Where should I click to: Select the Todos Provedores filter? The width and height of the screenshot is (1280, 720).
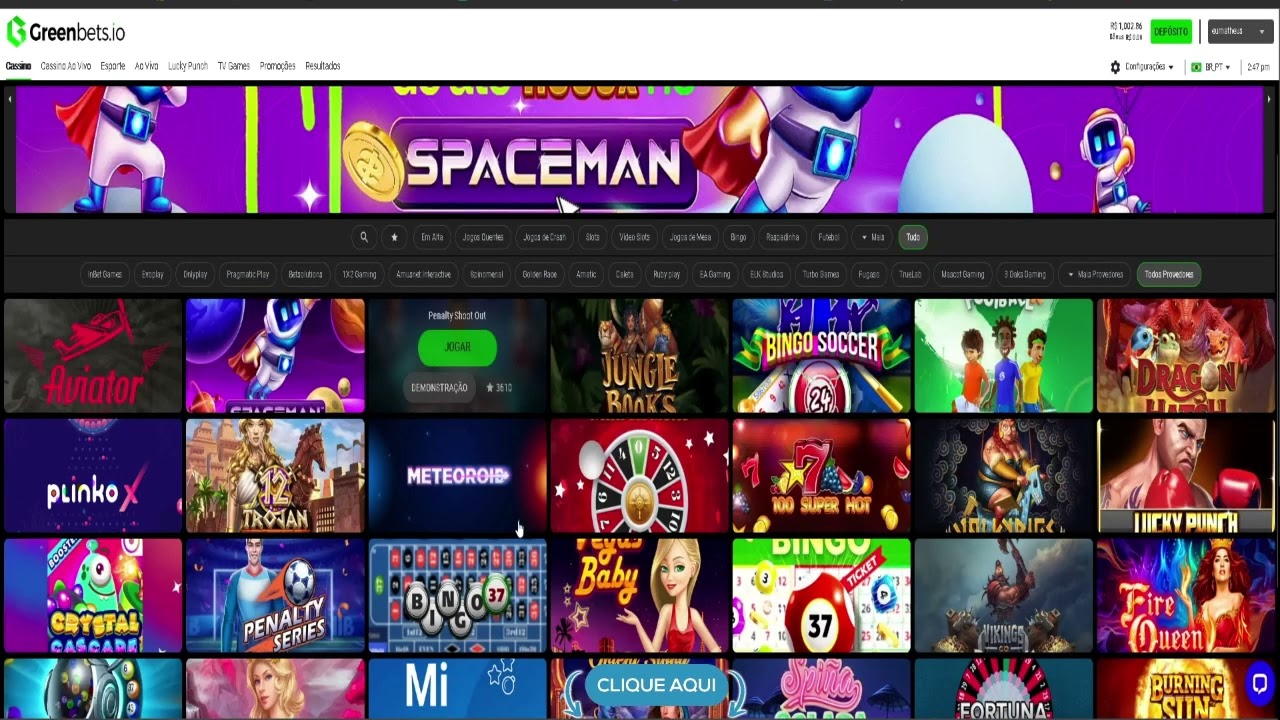(1169, 274)
